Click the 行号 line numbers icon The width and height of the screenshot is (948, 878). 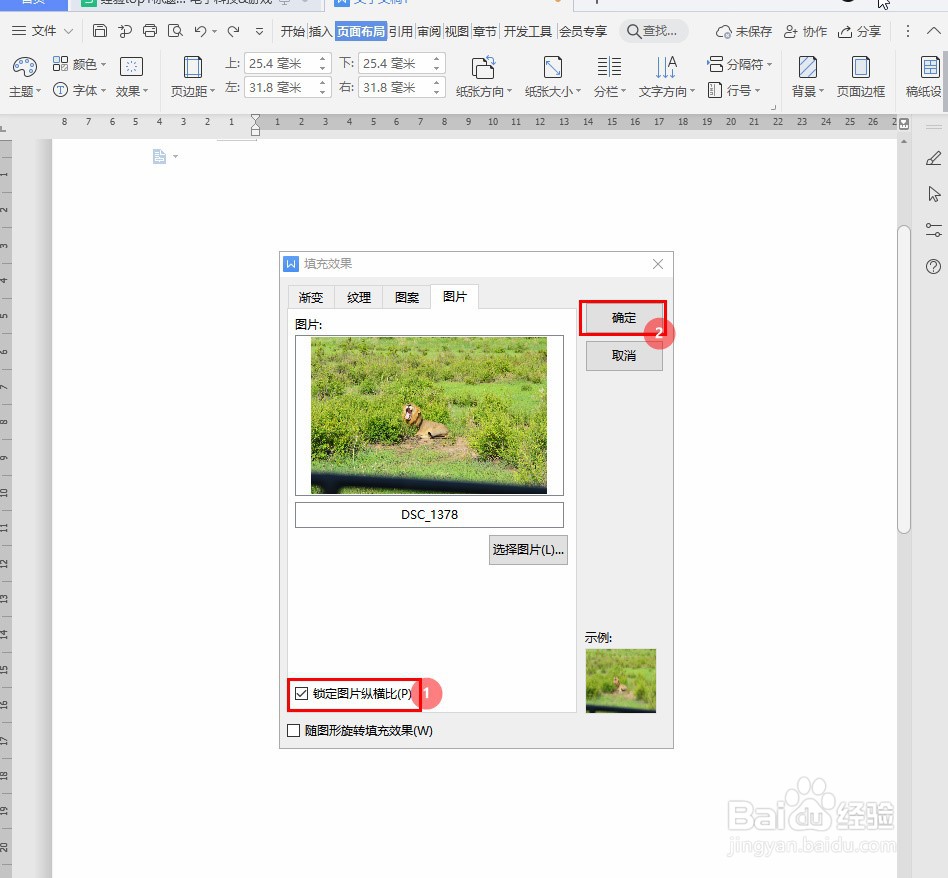[x=715, y=90]
